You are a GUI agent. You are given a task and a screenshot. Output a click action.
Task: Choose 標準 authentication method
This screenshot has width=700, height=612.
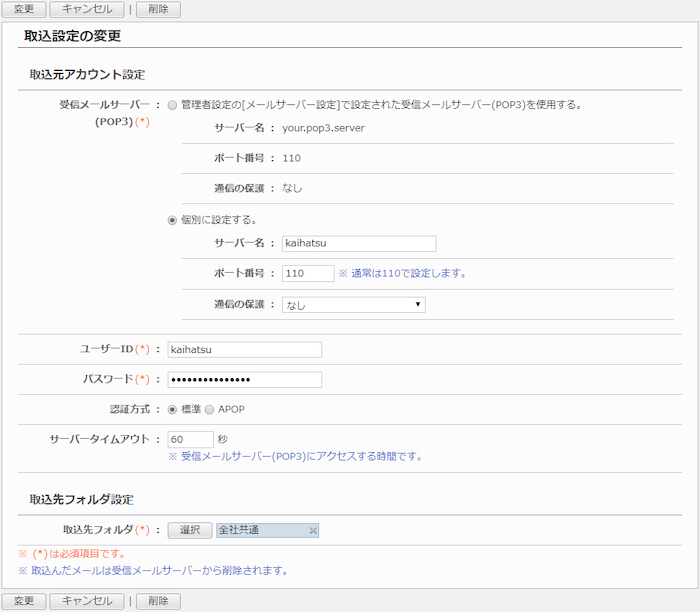coord(173,409)
